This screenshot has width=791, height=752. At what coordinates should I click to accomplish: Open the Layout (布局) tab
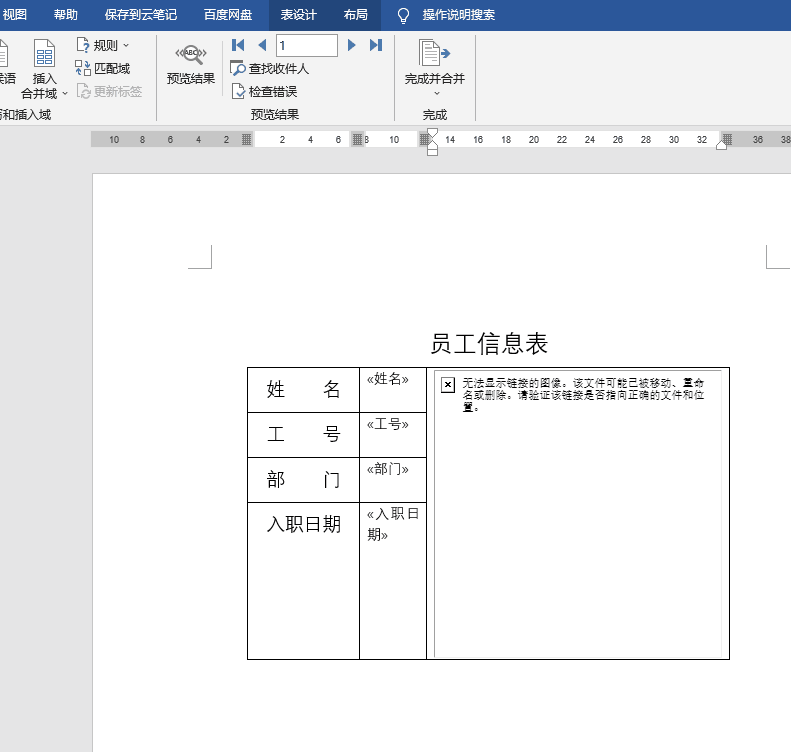(355, 15)
